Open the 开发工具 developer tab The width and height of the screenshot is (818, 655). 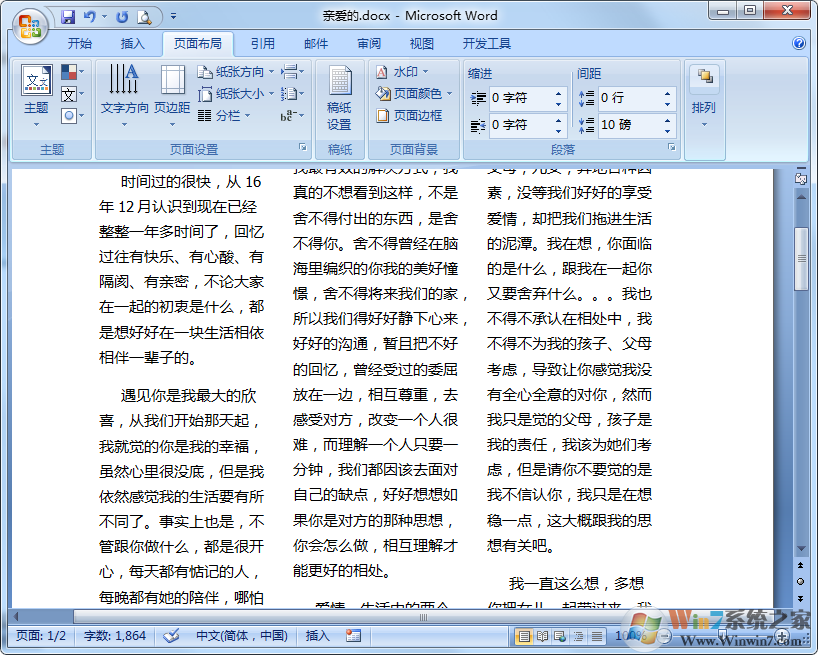[486, 44]
